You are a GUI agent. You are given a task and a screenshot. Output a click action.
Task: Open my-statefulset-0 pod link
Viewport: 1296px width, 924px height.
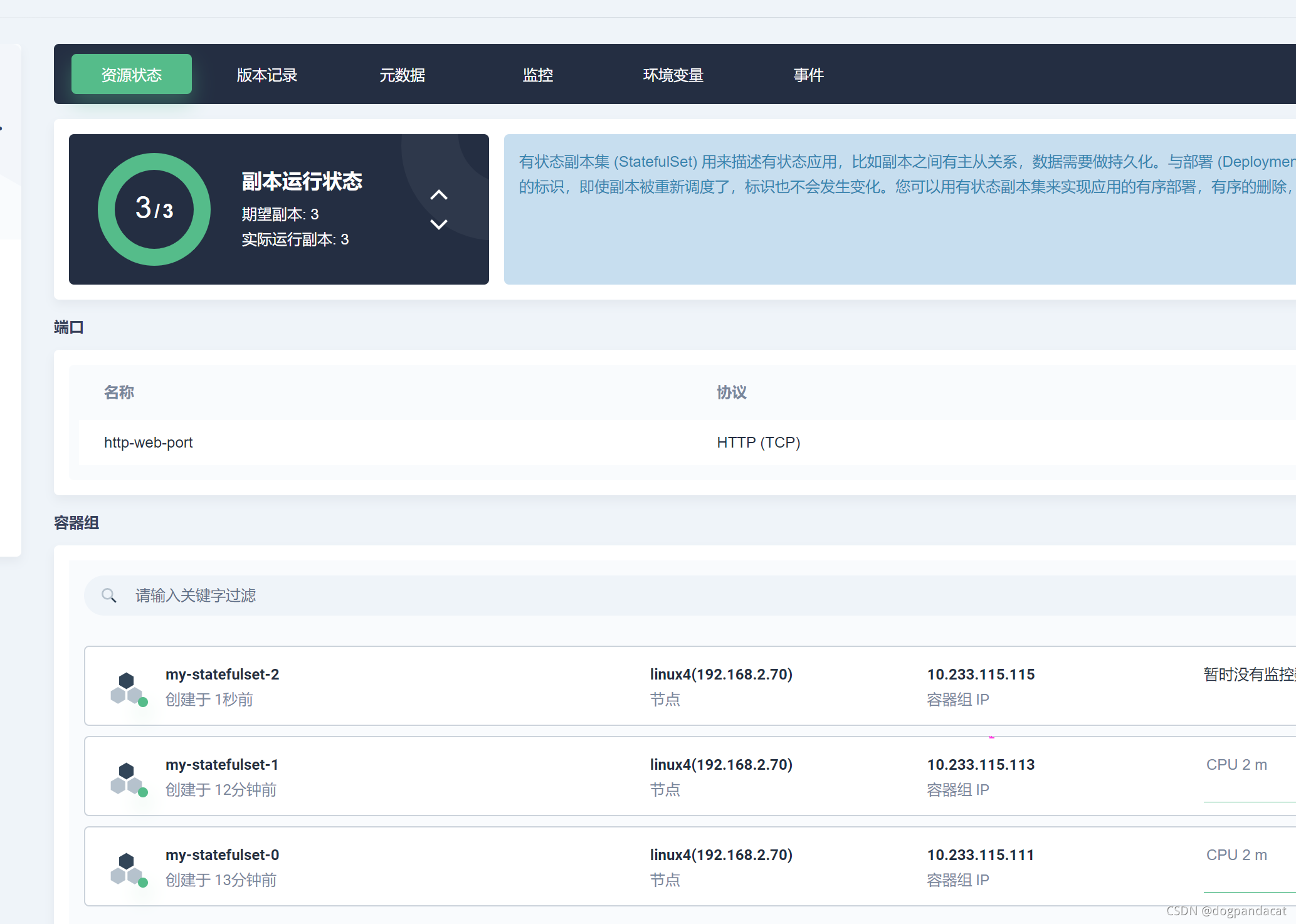222,855
